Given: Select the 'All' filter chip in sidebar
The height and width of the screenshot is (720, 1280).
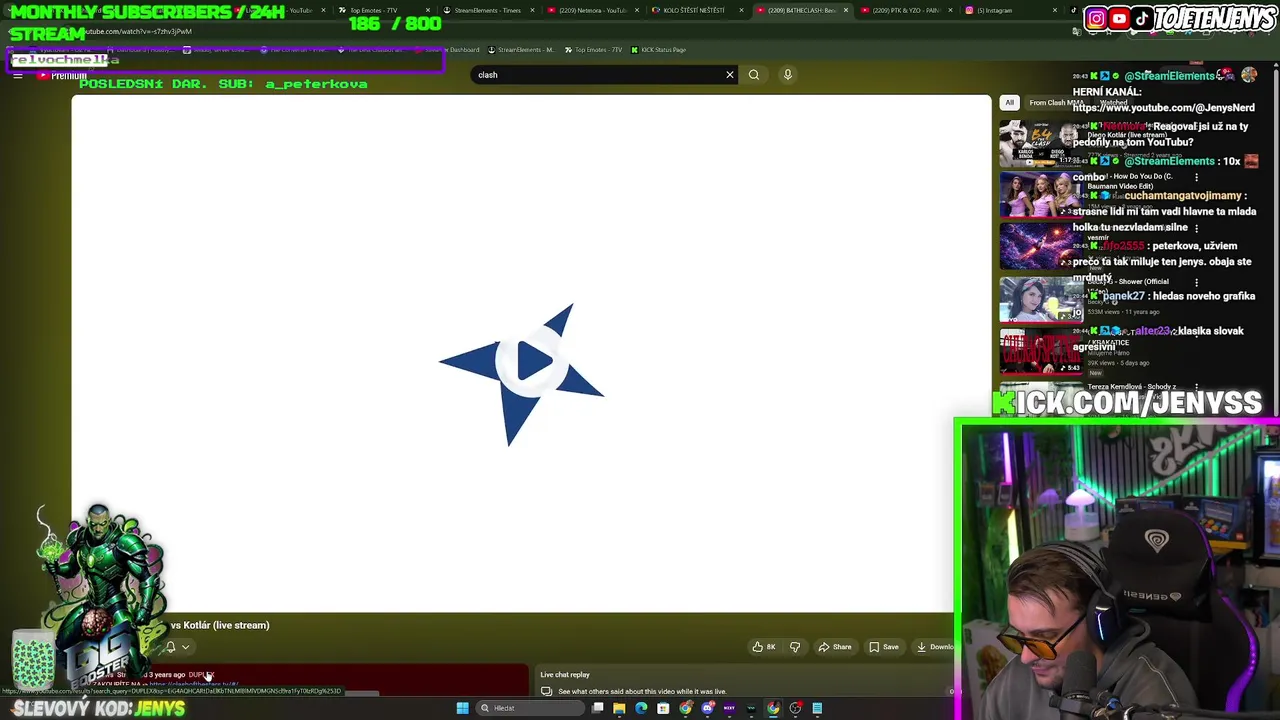Looking at the screenshot, I should (x=1009, y=102).
